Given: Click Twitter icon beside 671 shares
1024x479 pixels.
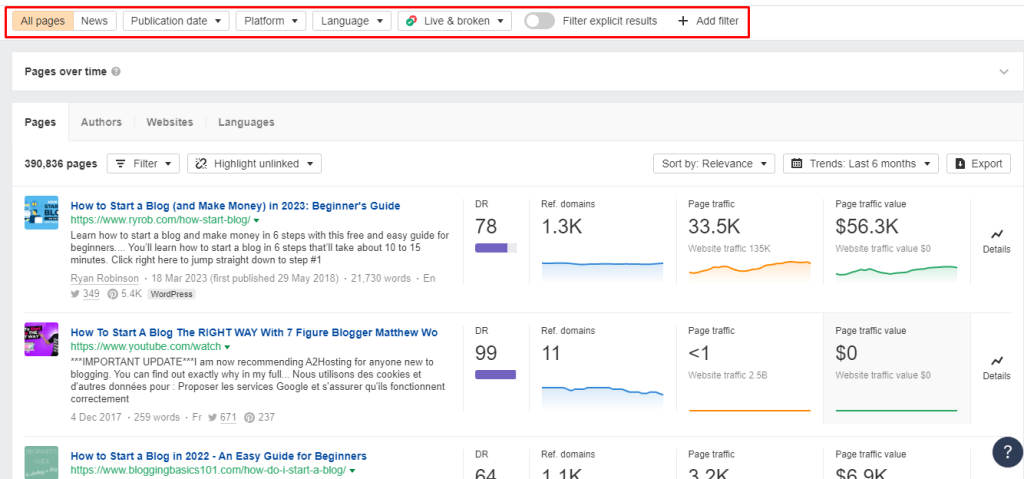Looking at the screenshot, I should [214, 417].
